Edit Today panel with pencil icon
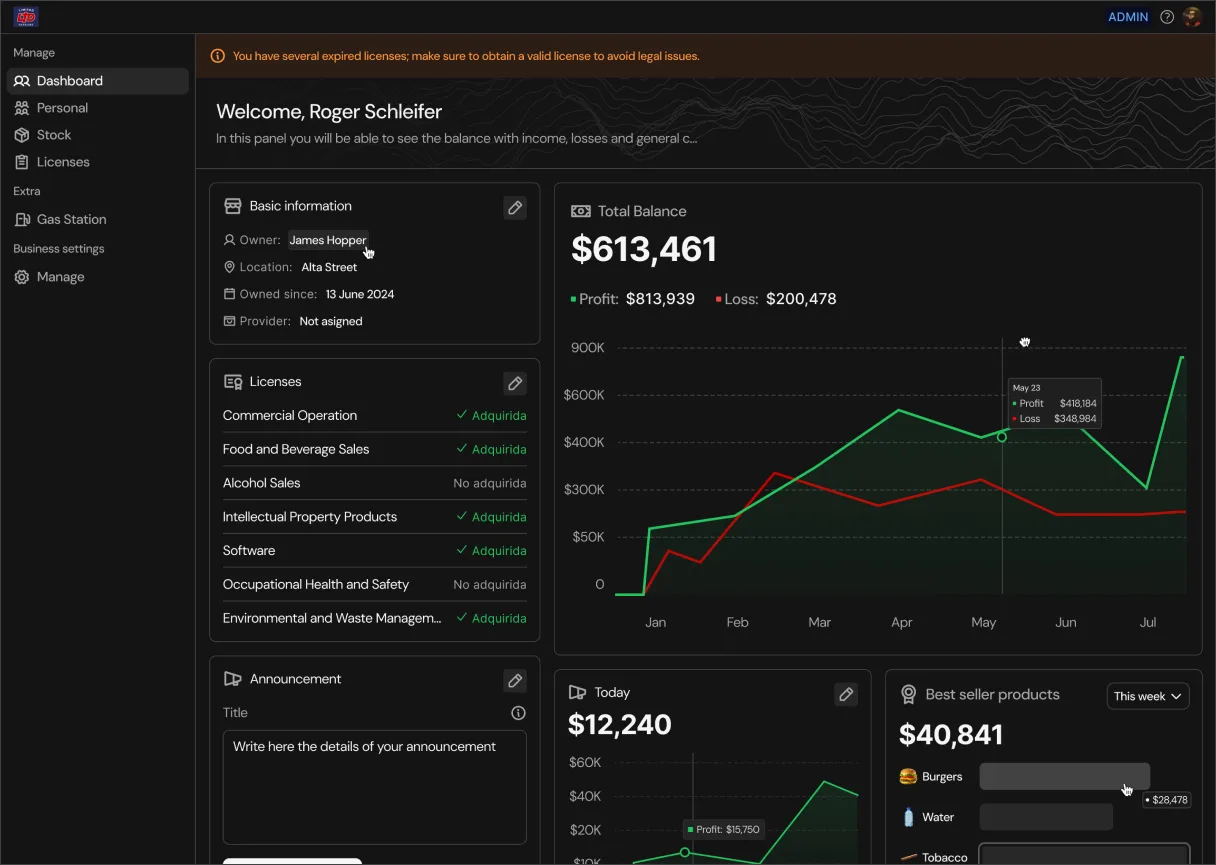Screen dimensions: 1216x865 [x=846, y=694]
